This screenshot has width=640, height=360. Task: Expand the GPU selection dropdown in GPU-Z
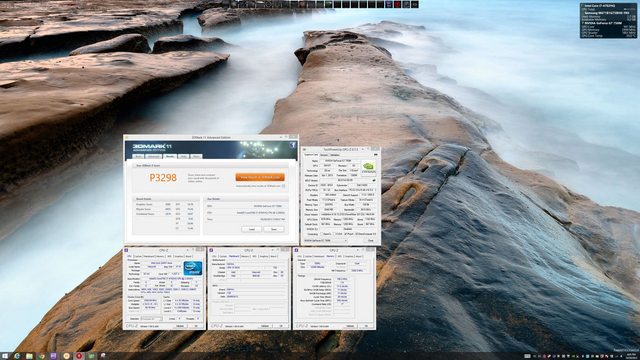[x=325, y=240]
